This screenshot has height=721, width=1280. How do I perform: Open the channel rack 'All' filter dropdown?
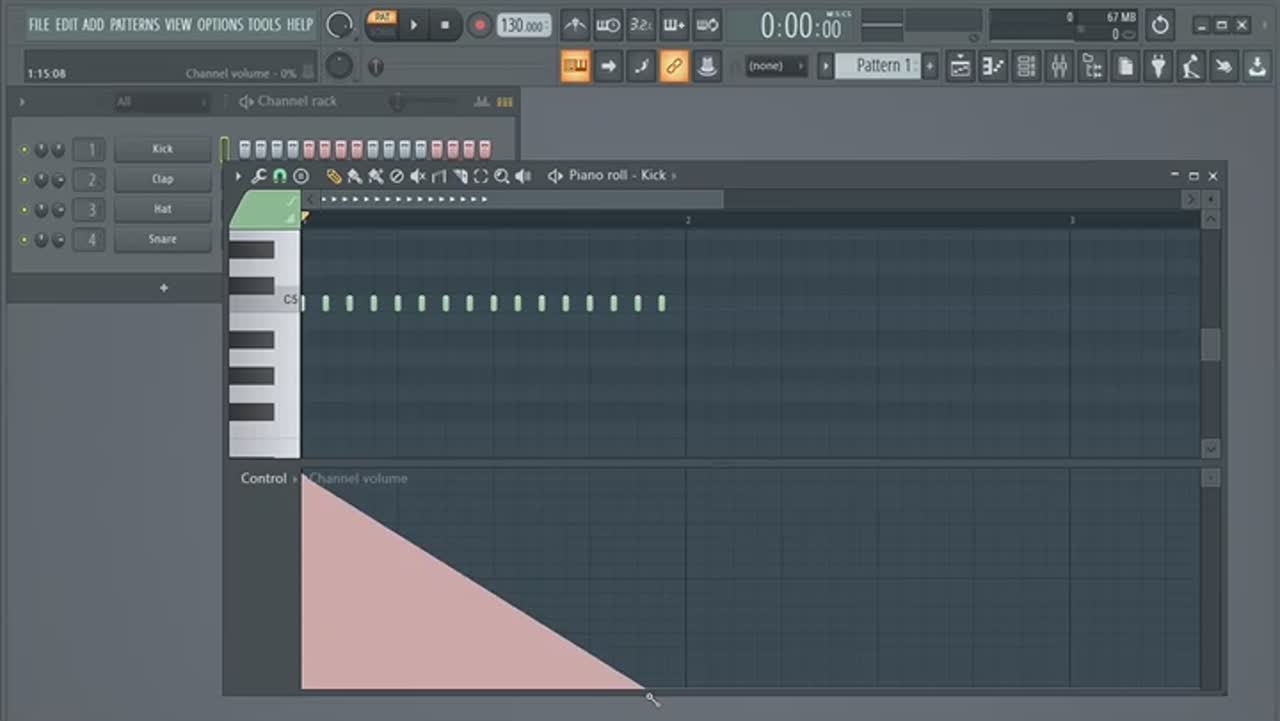[160, 102]
